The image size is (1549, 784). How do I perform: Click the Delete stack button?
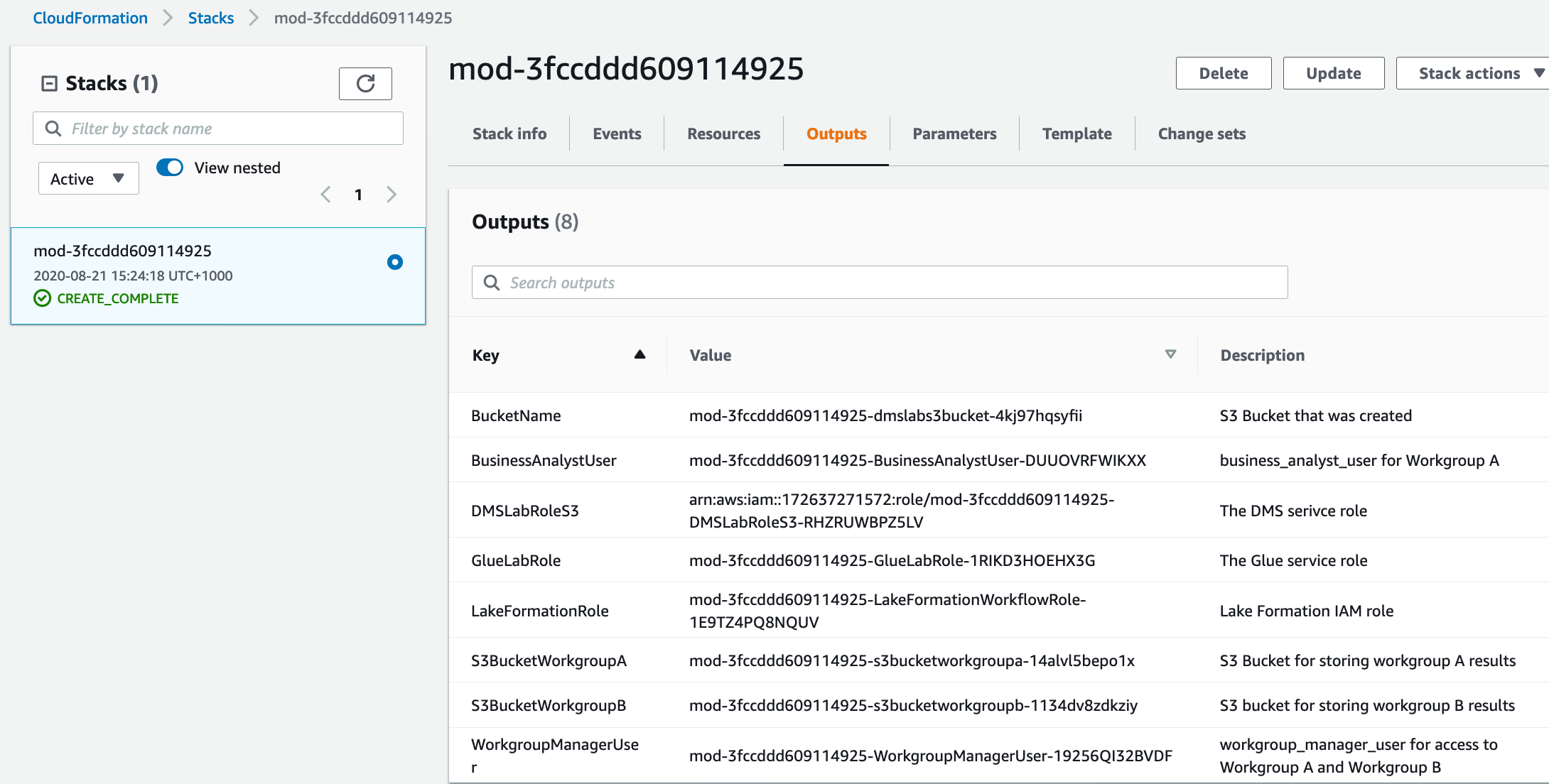[1224, 73]
